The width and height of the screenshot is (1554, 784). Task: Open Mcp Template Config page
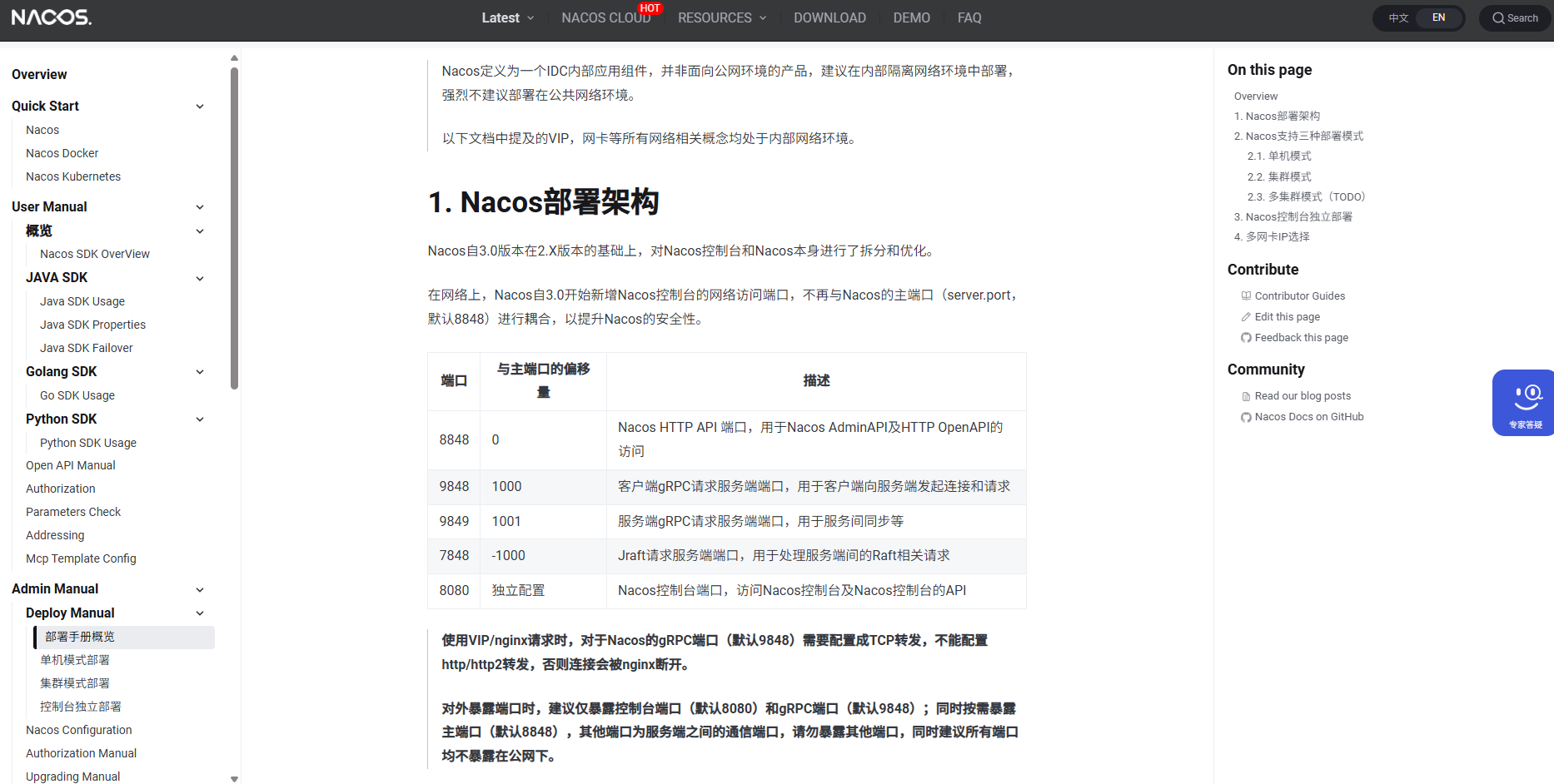81,558
